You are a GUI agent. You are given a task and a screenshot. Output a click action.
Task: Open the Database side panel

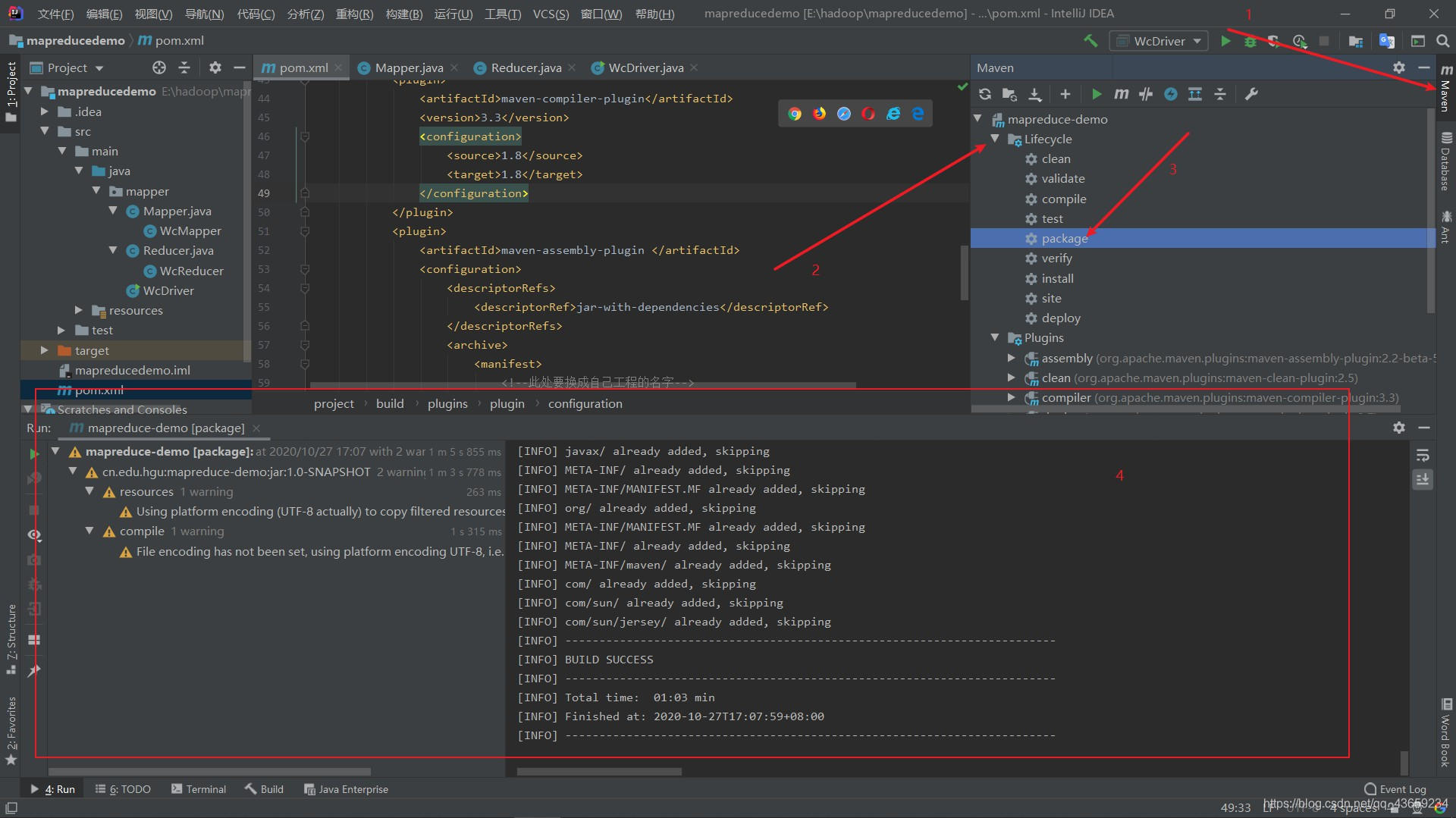1446,161
